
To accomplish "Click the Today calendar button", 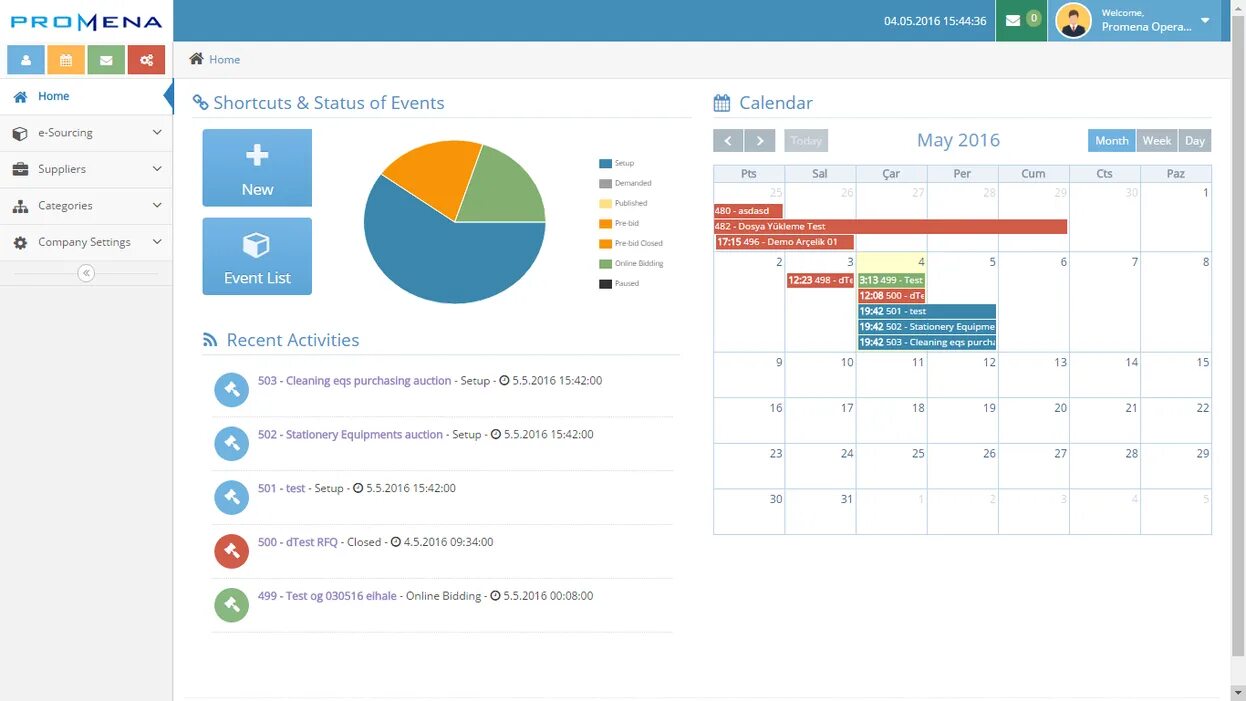I will pos(806,141).
